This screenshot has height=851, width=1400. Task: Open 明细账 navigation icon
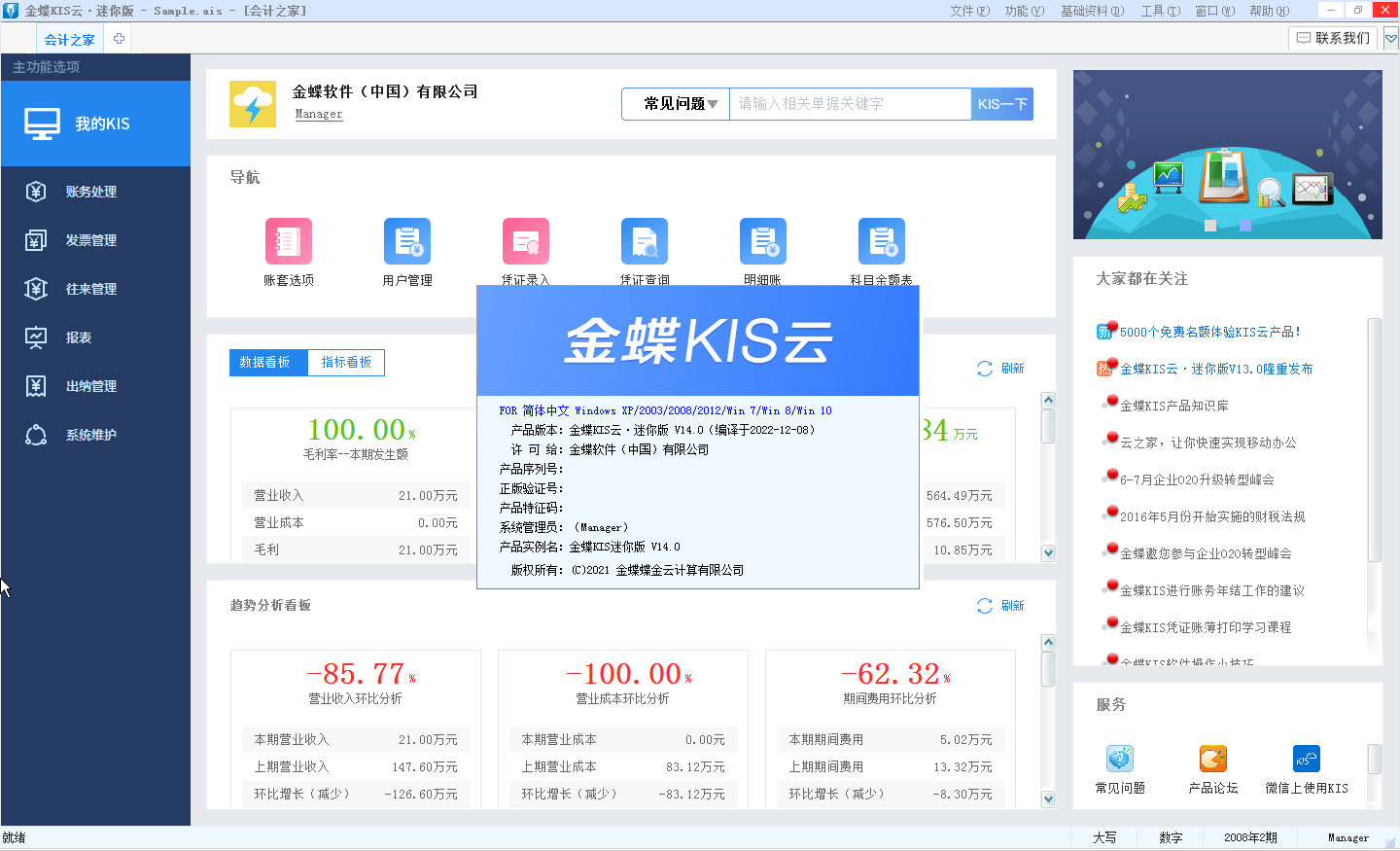[763, 241]
